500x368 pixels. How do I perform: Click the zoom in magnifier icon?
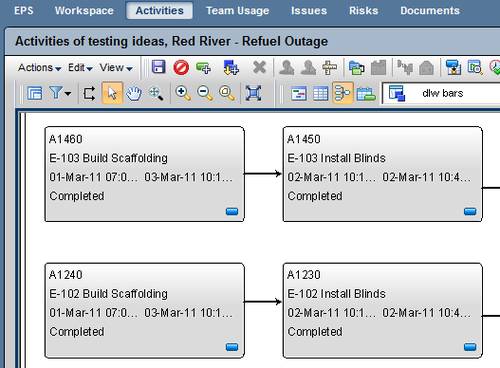click(183, 93)
